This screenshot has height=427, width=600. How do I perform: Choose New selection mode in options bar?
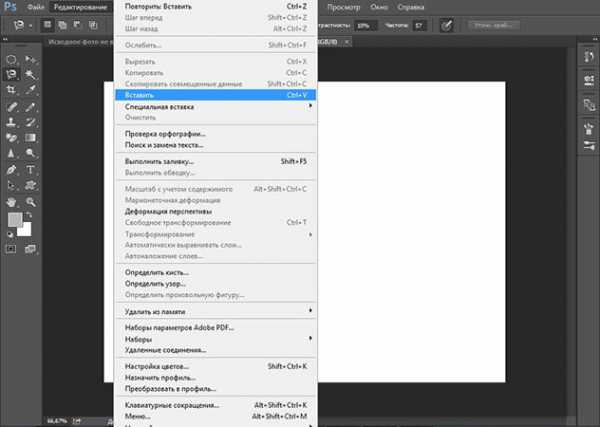(47, 25)
